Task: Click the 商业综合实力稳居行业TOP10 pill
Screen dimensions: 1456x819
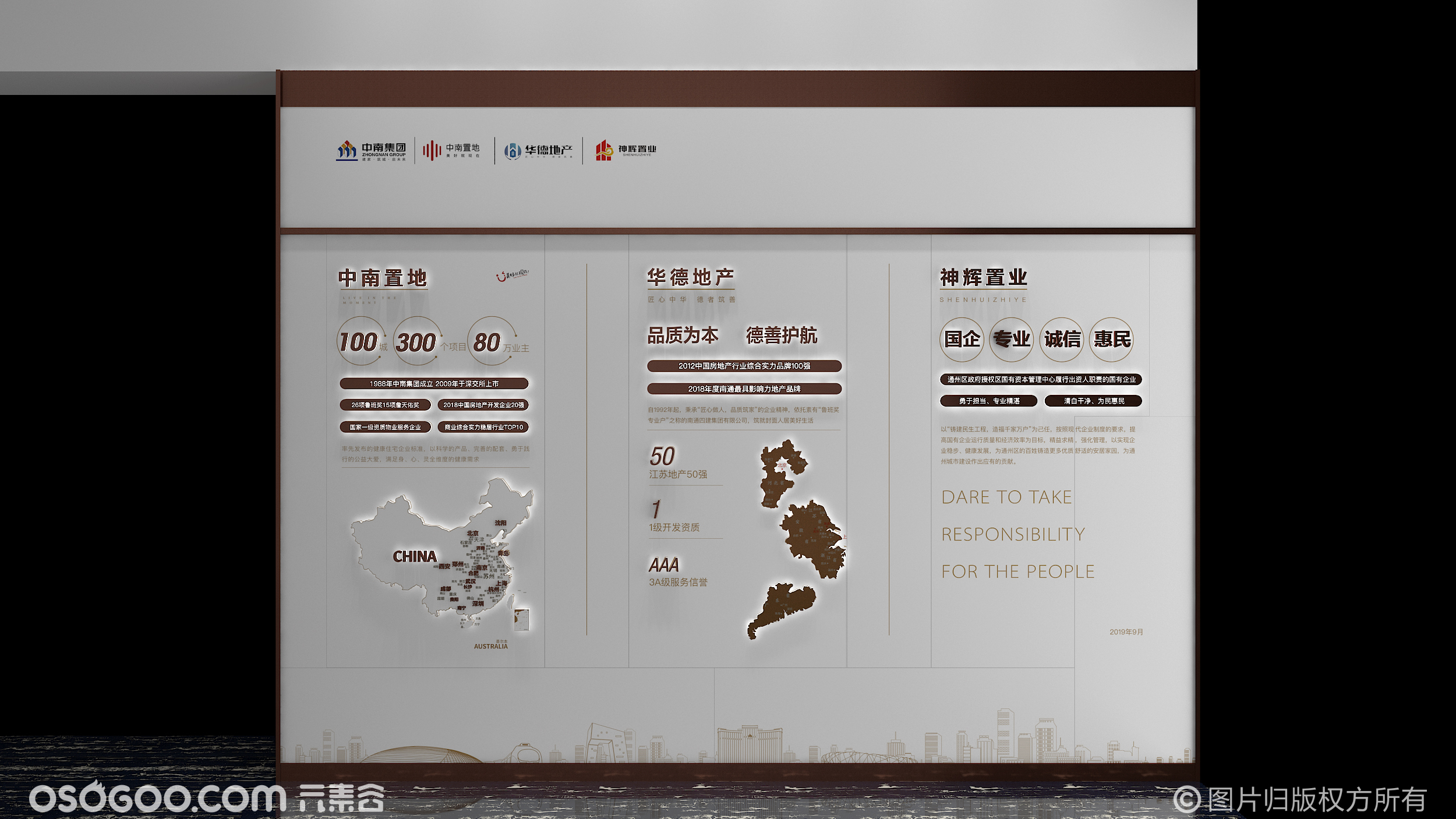Action: [x=483, y=427]
